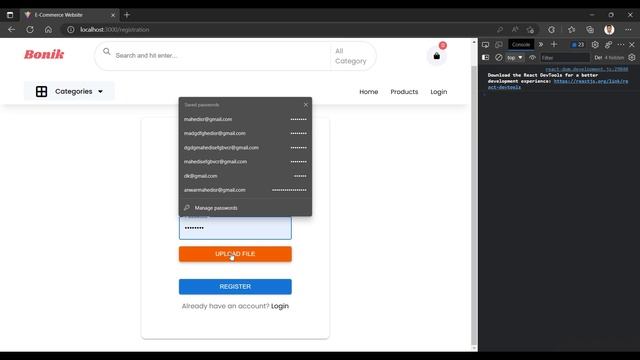Open the react-dom.development.js source link
The height and width of the screenshot is (360, 640).
(x=587, y=69)
